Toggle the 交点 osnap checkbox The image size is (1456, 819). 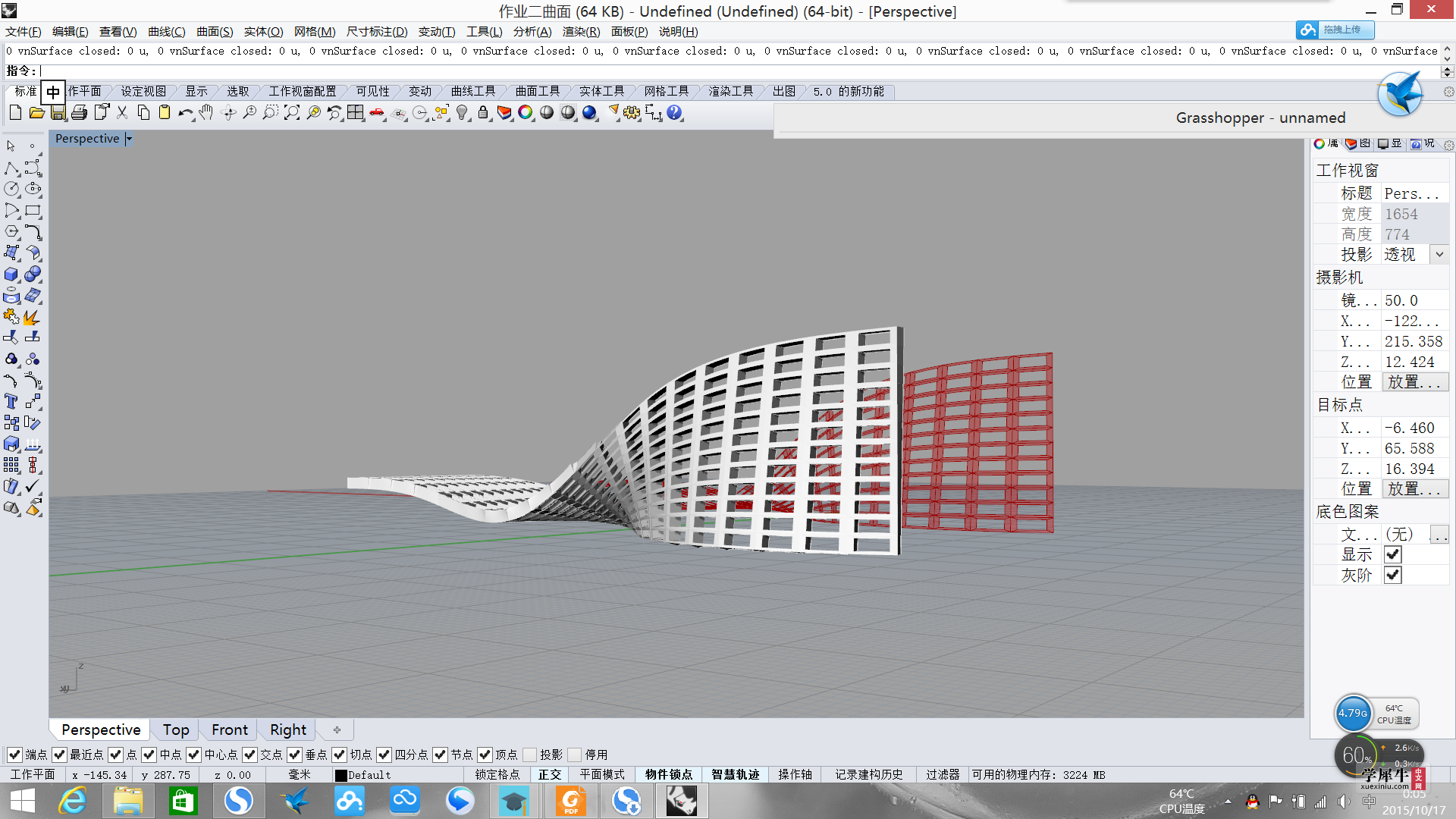tap(249, 755)
